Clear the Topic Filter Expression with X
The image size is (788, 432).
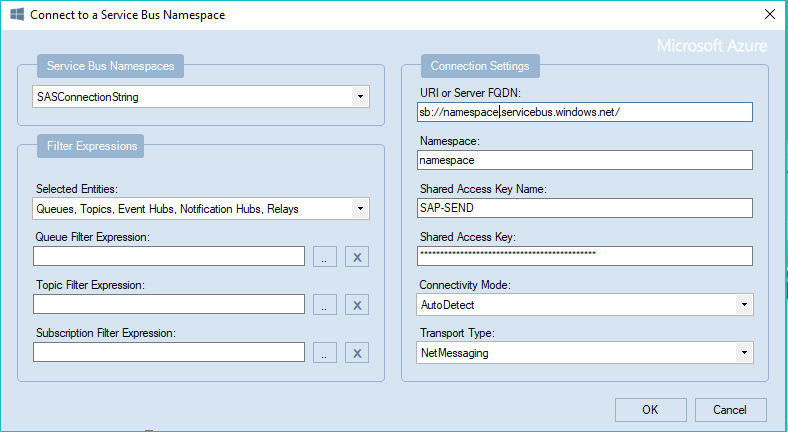click(357, 304)
